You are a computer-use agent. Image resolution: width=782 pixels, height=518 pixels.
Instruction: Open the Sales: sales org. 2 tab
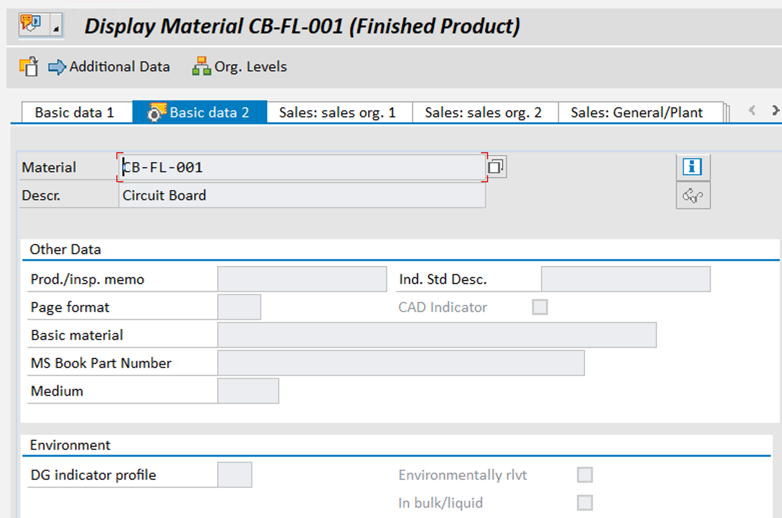click(x=483, y=112)
